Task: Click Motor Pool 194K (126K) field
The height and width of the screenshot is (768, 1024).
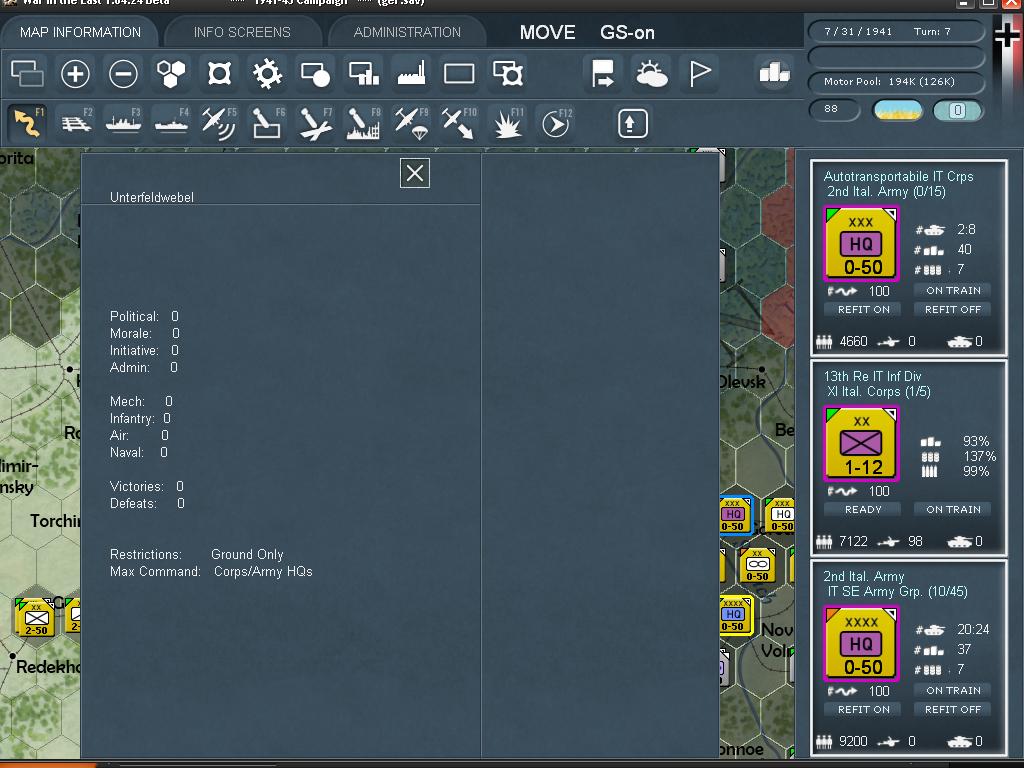Action: (896, 82)
